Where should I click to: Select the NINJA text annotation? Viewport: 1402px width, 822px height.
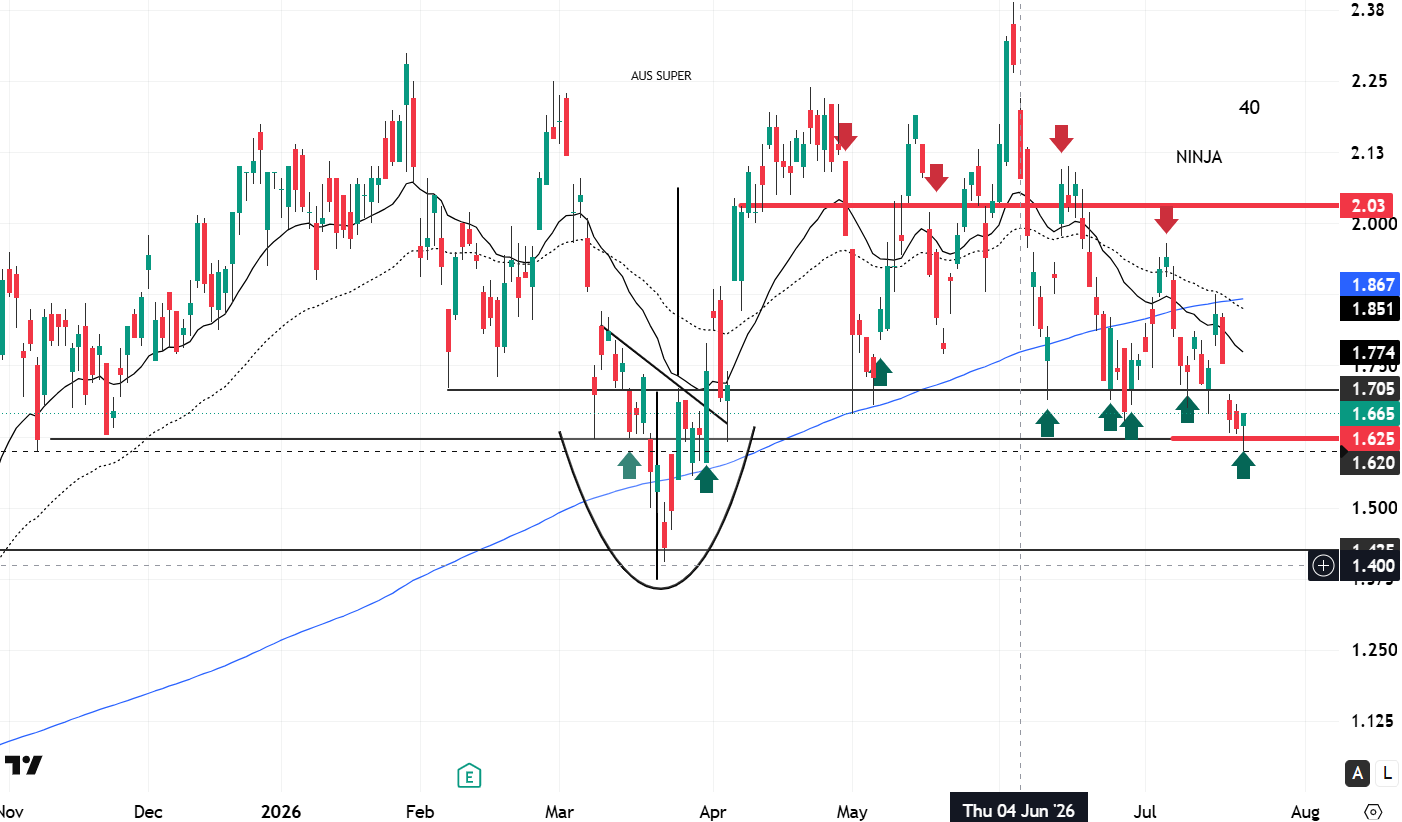(x=1199, y=157)
